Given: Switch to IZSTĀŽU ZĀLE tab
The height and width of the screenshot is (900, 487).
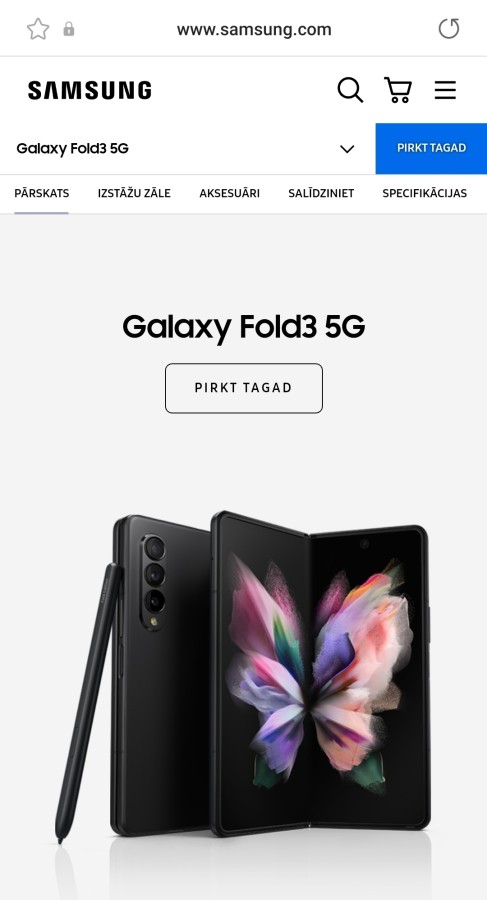Looking at the screenshot, I should 134,193.
